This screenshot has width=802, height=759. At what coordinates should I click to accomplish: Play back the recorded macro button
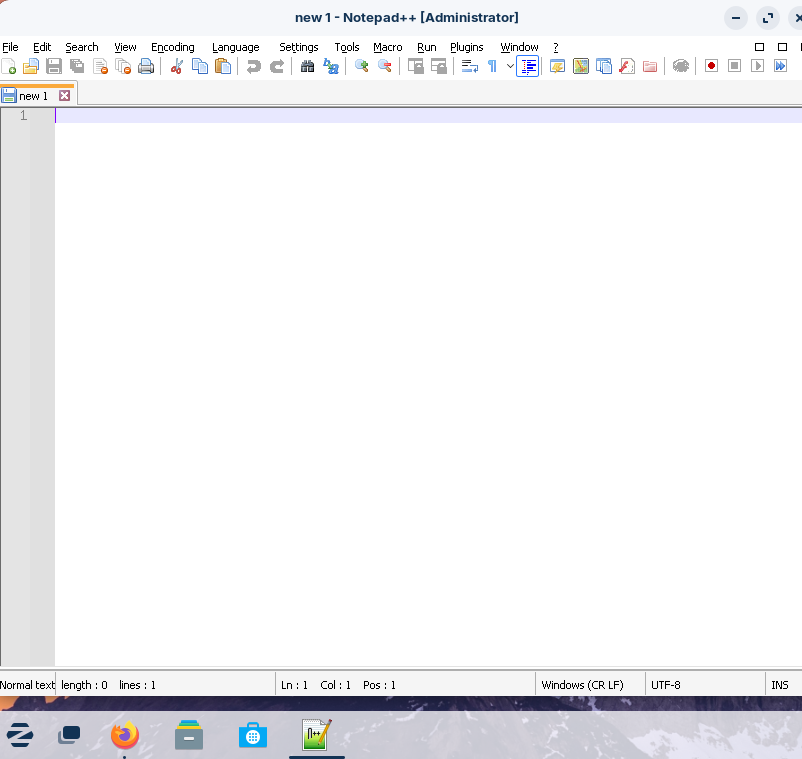(758, 66)
